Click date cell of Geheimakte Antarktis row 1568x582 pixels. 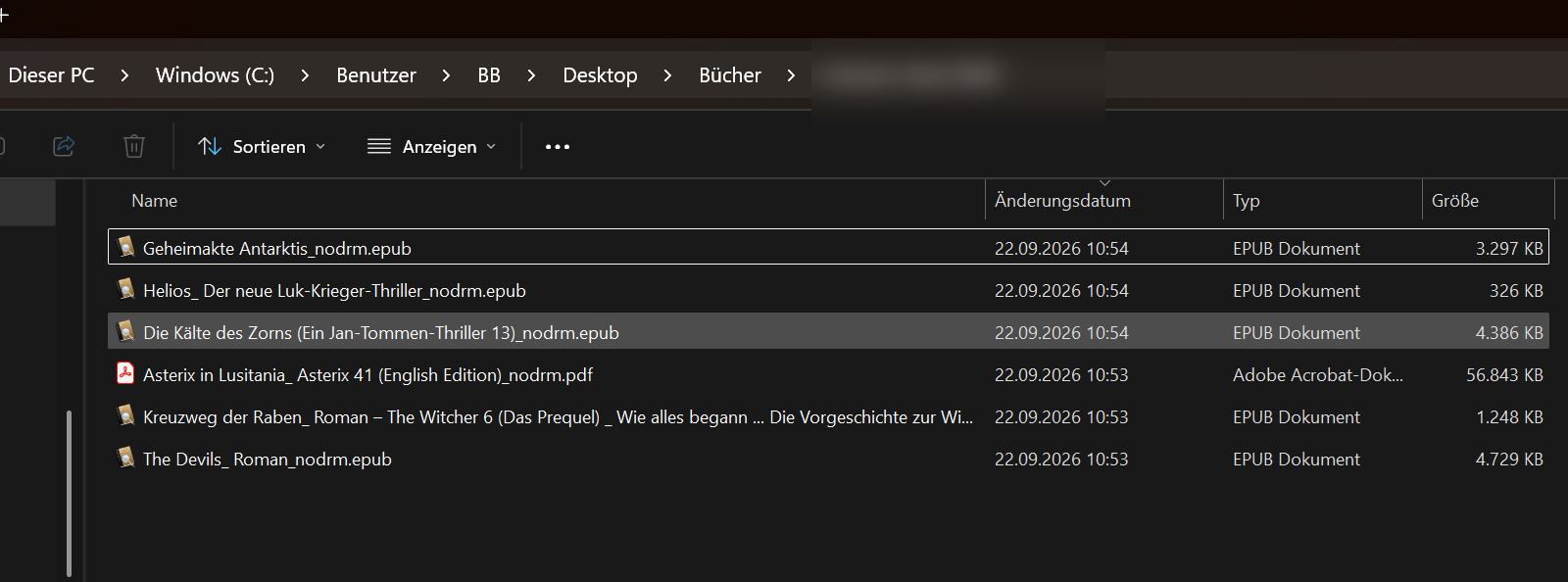(1061, 249)
